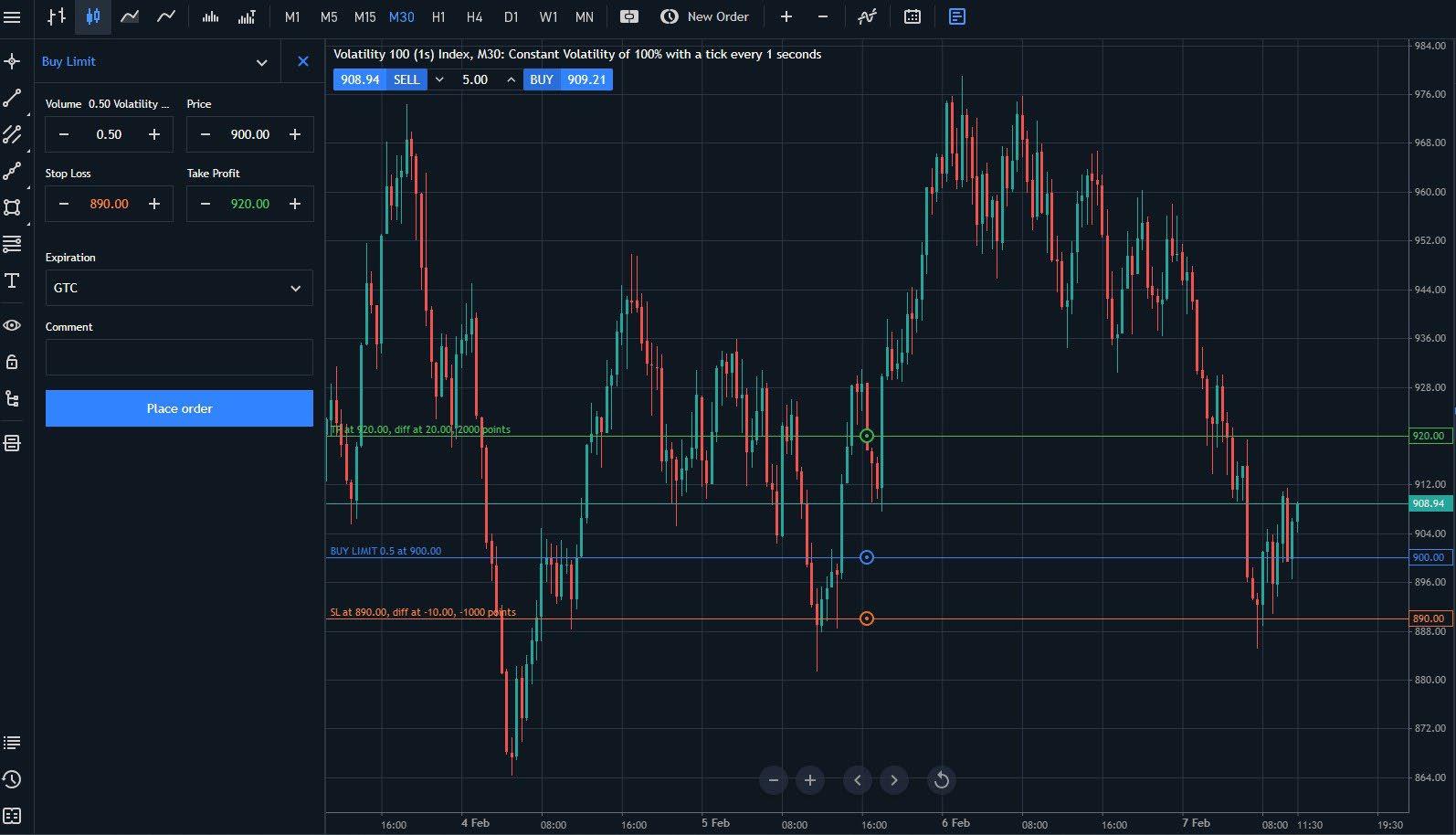Click the Price field showing 900.00
The height and width of the screenshot is (835, 1456).
250,134
